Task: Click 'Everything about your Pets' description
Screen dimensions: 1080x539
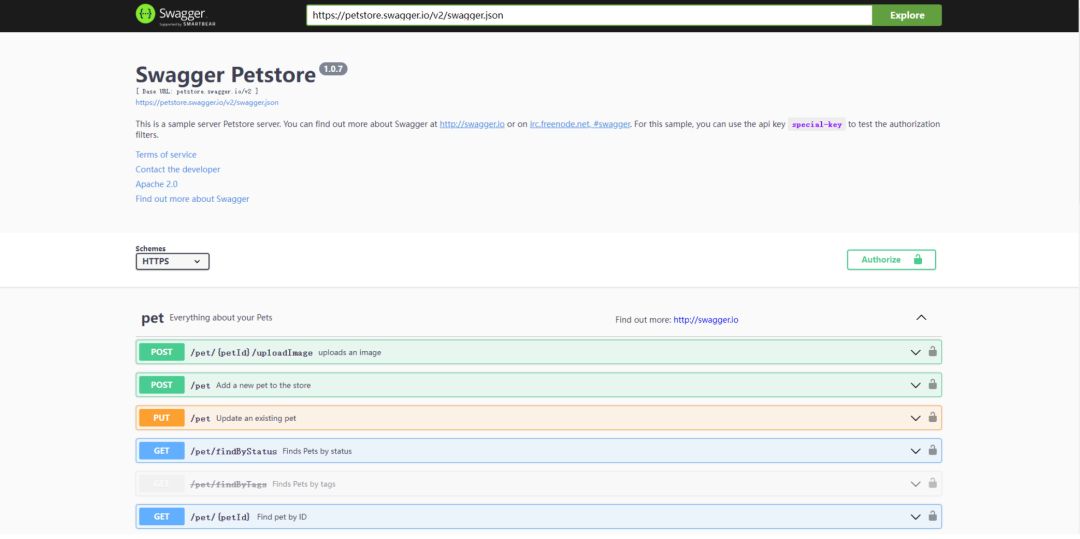Action: coord(221,318)
